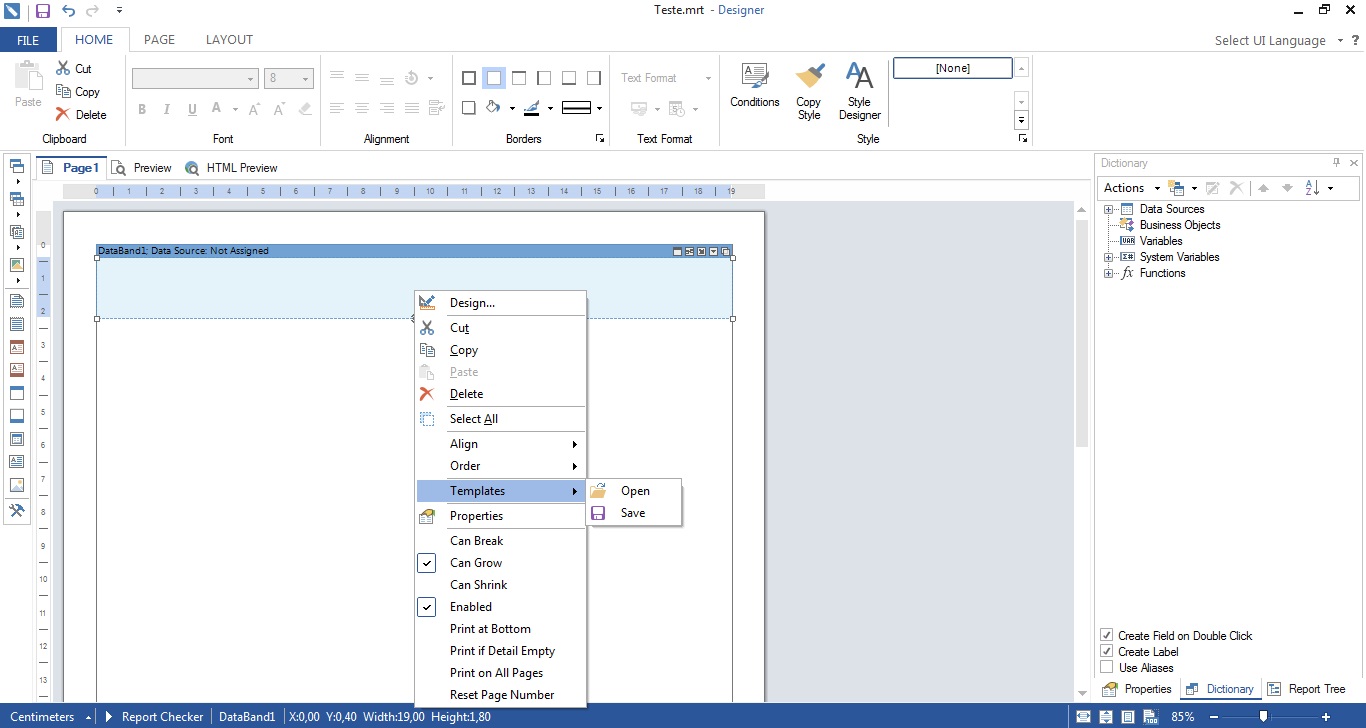Screen dimensions: 1366x728
Task: Click the Print if Detail Empty entry
Action: click(x=500, y=651)
